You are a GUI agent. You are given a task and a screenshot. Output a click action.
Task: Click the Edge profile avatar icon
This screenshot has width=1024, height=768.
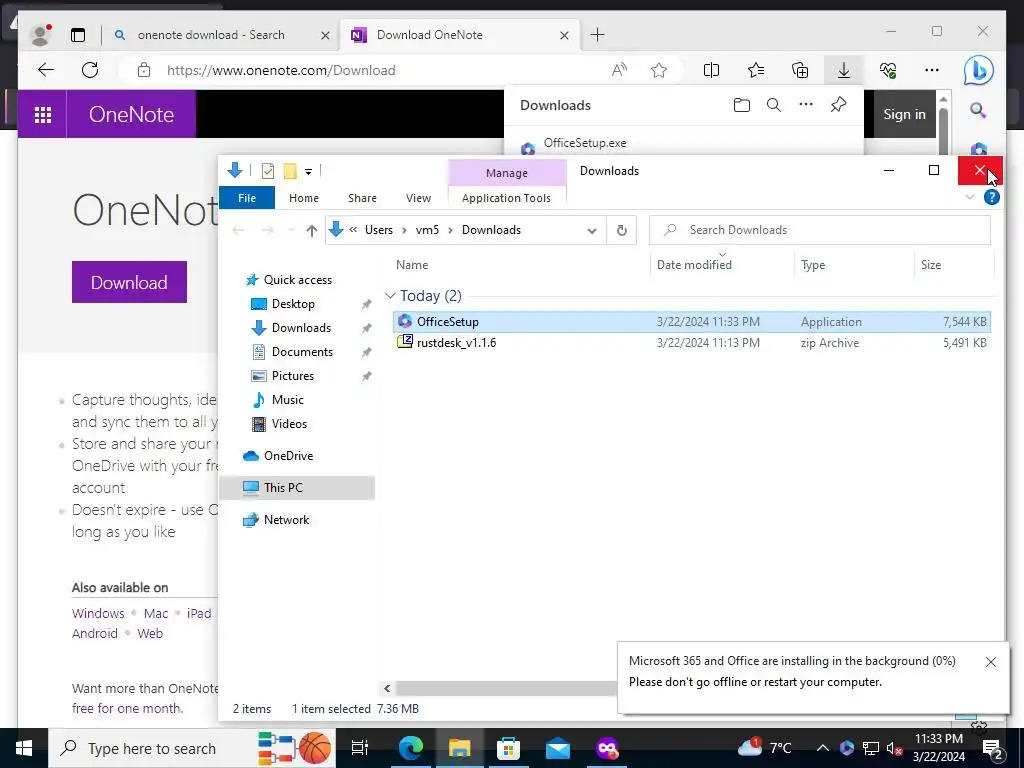click(40, 35)
